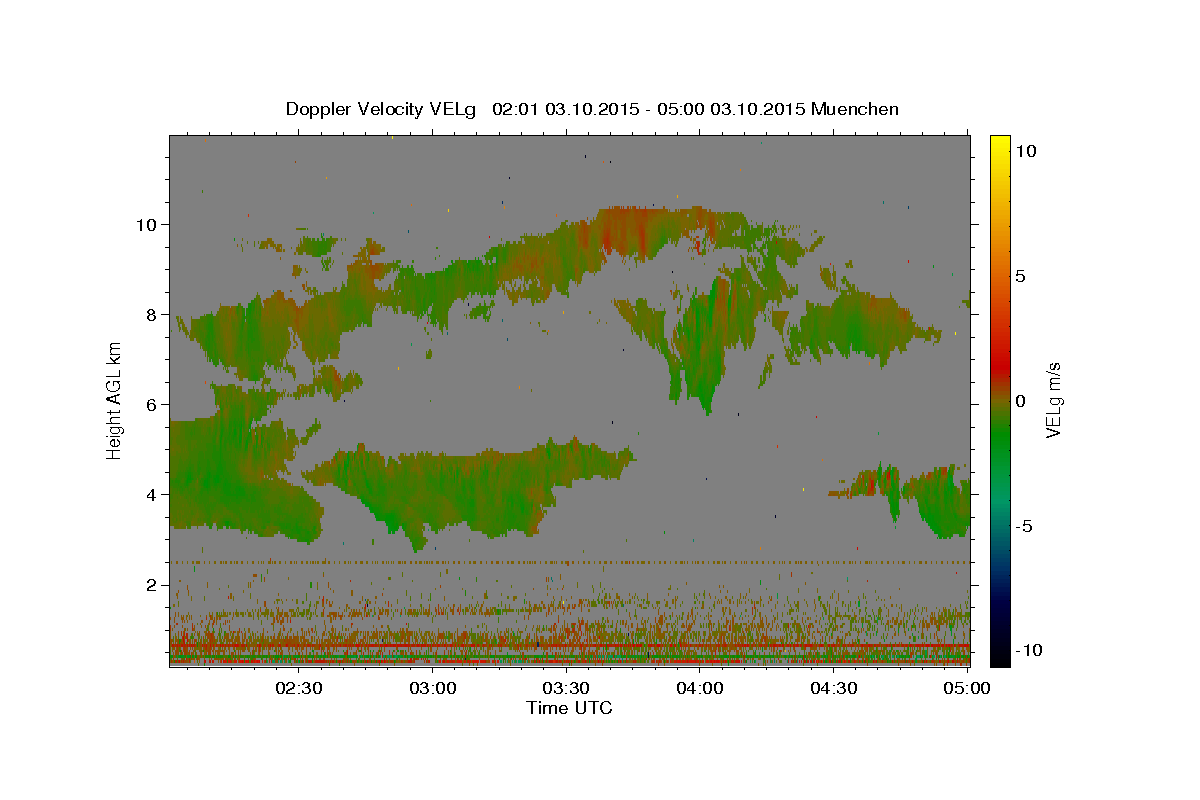
Task: Click the height tick label 2
Action: coord(152,584)
